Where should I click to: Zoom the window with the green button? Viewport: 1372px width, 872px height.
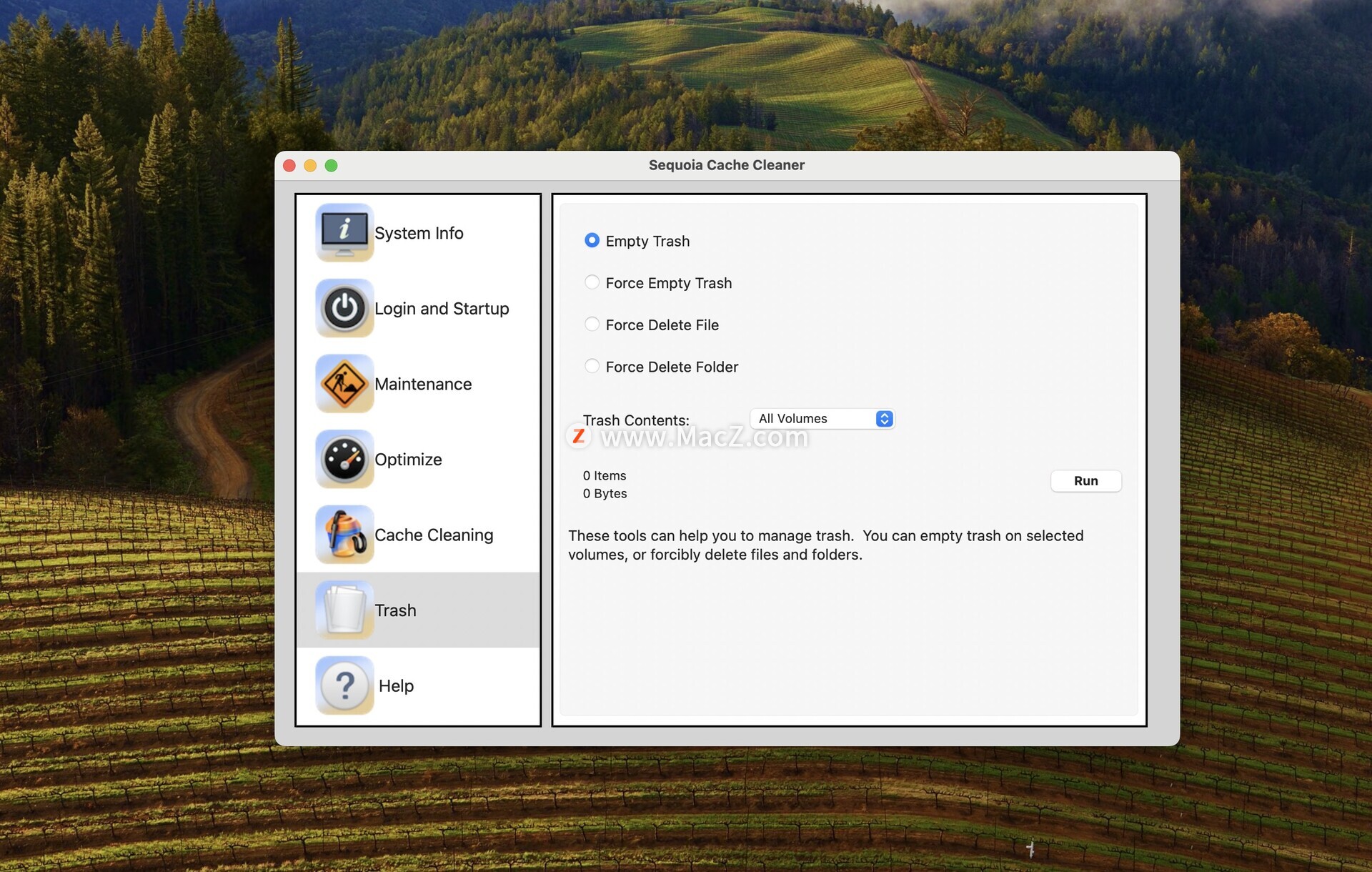[x=331, y=166]
